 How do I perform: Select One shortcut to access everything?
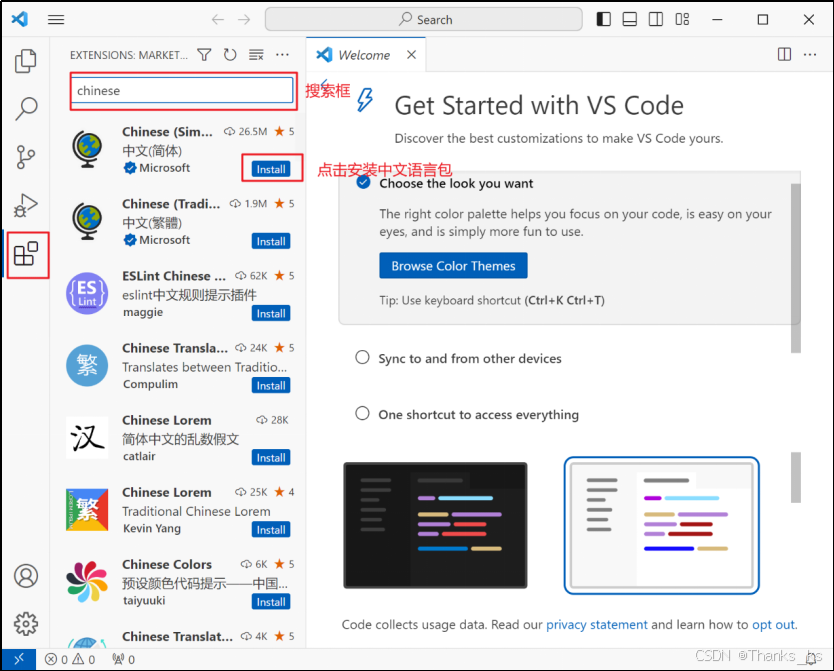478,415
